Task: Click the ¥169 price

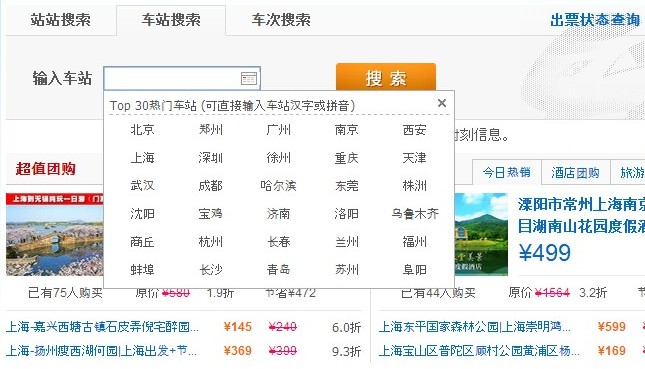Action: [612, 351]
